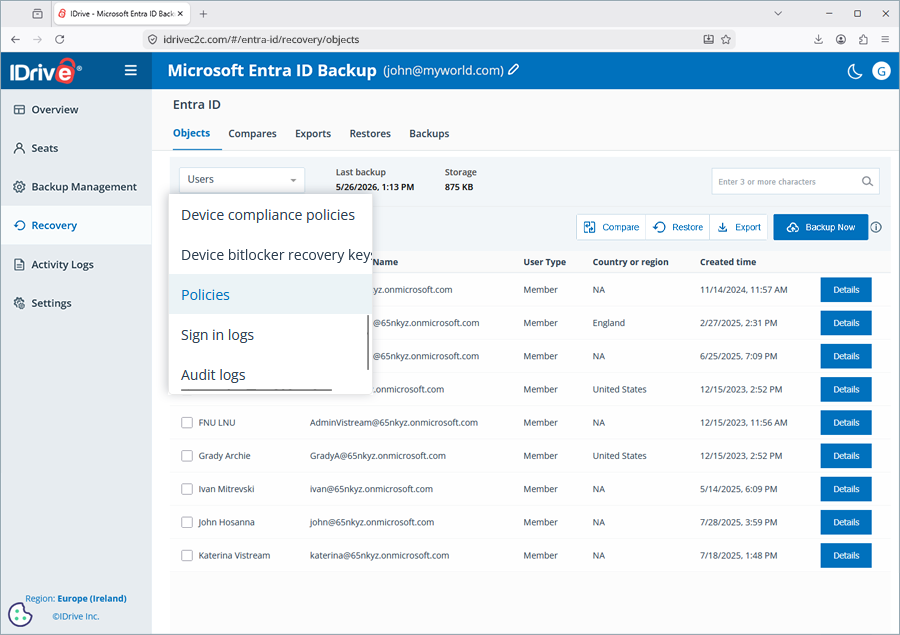Switch to dark mode moon icon

click(855, 71)
